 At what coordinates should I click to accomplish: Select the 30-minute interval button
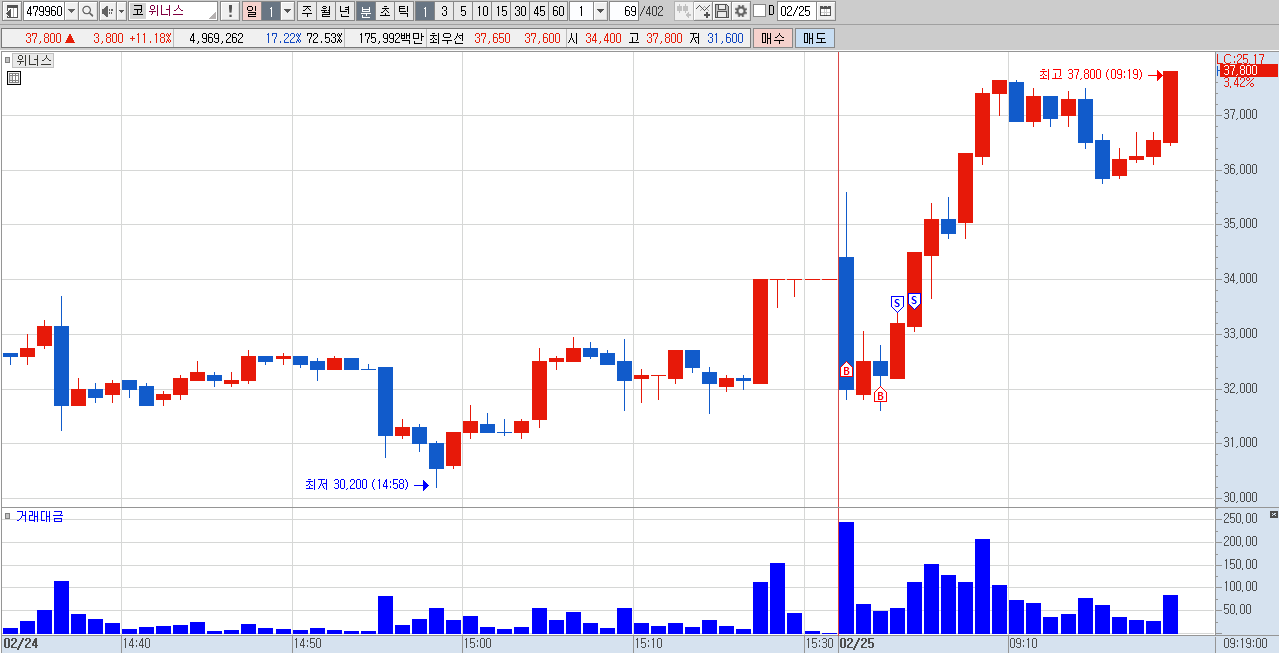click(x=520, y=11)
